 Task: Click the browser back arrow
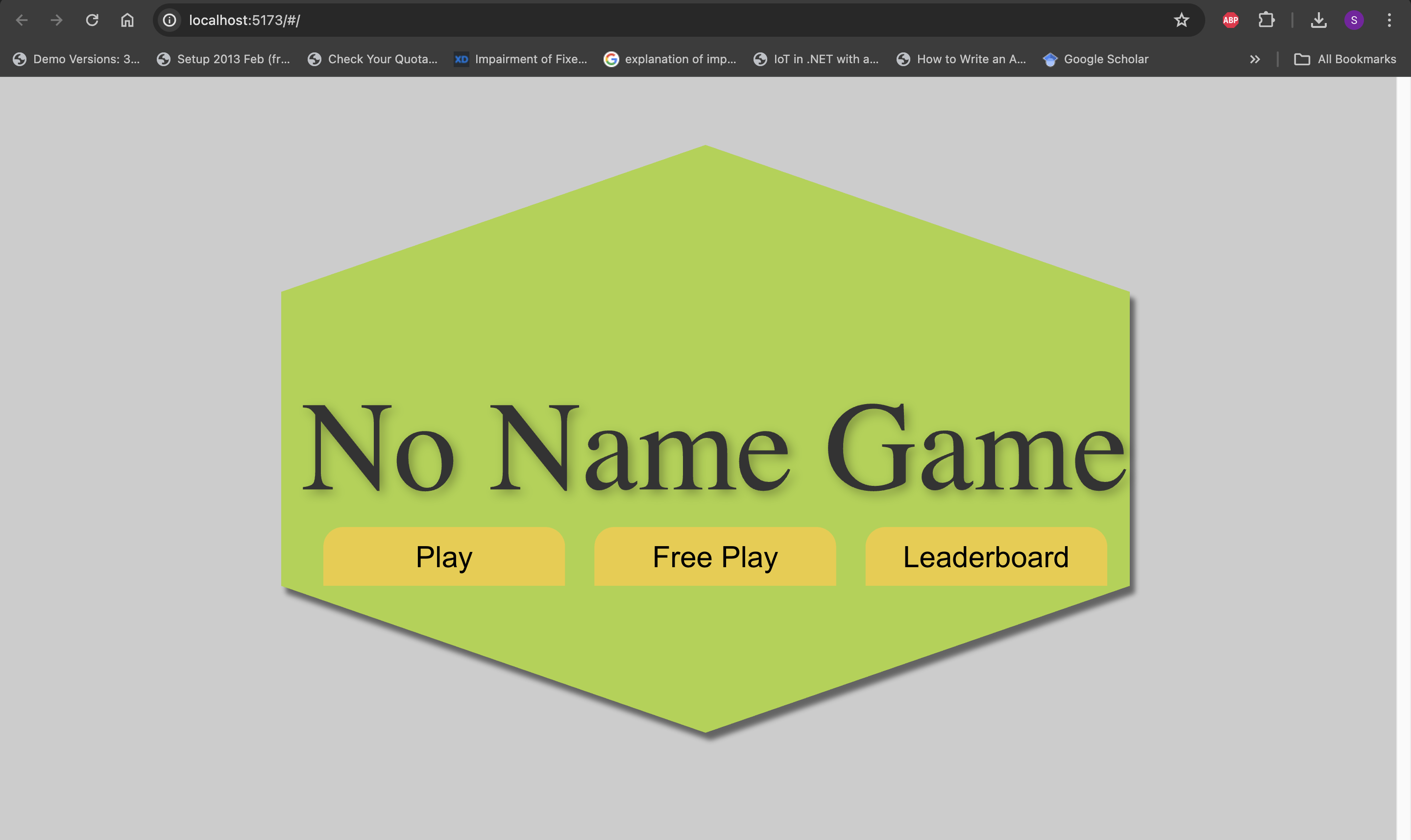22,21
